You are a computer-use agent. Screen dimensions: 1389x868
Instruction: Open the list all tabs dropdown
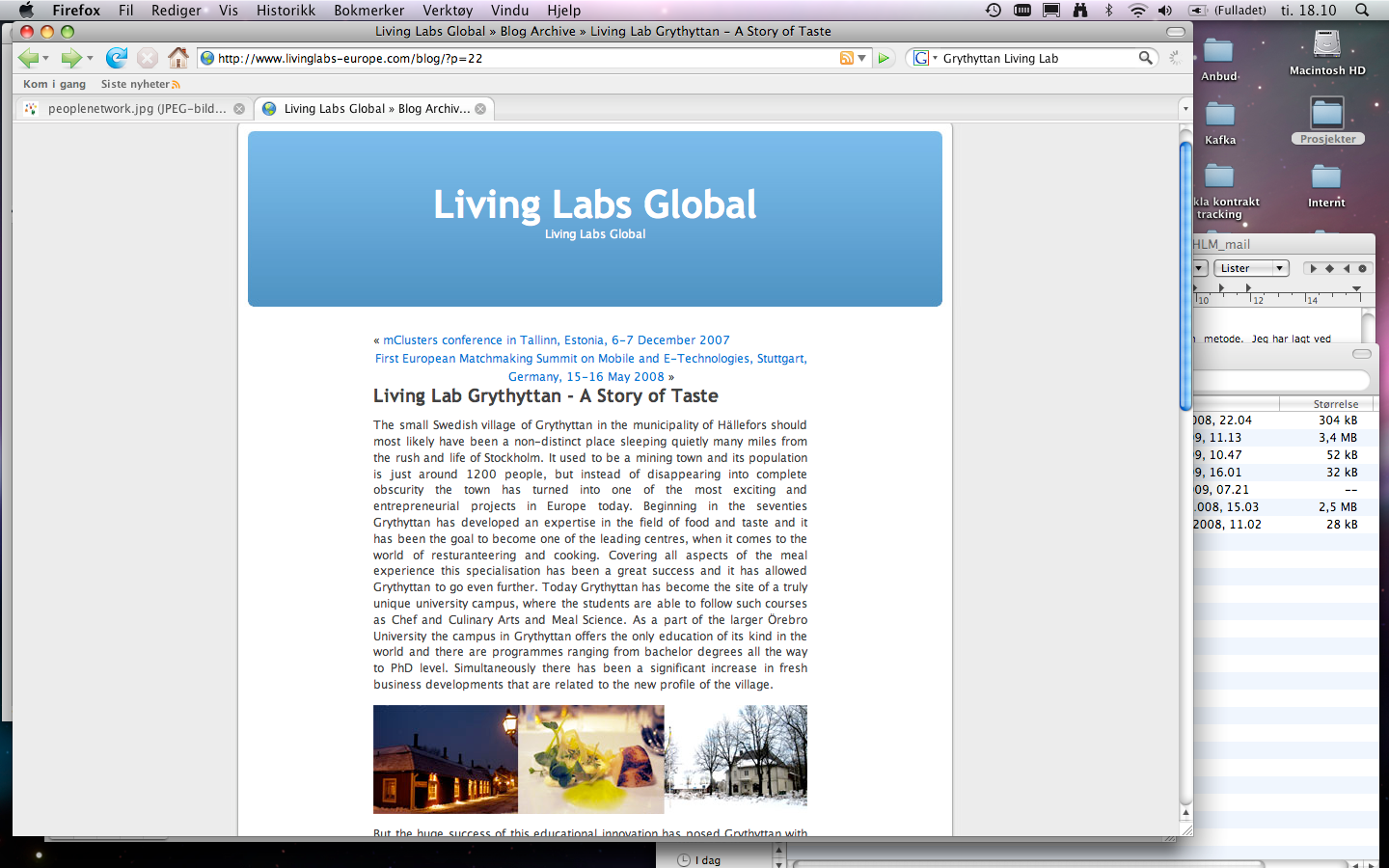click(1185, 109)
